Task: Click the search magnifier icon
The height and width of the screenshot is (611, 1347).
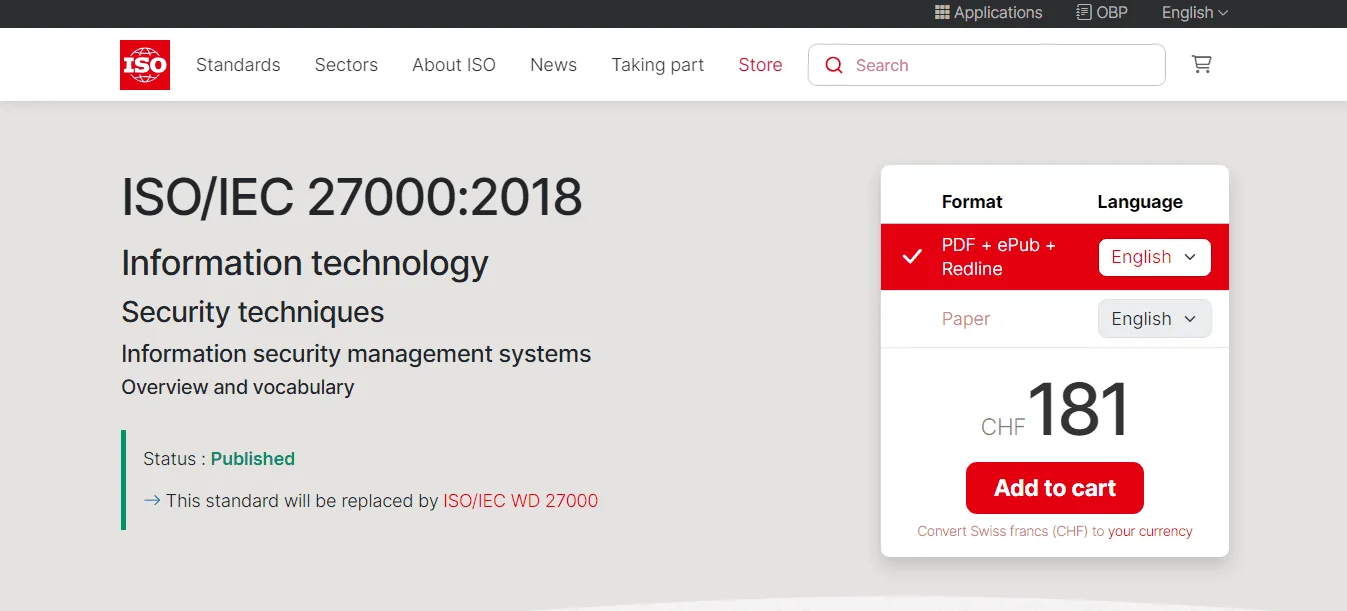Action: [834, 65]
